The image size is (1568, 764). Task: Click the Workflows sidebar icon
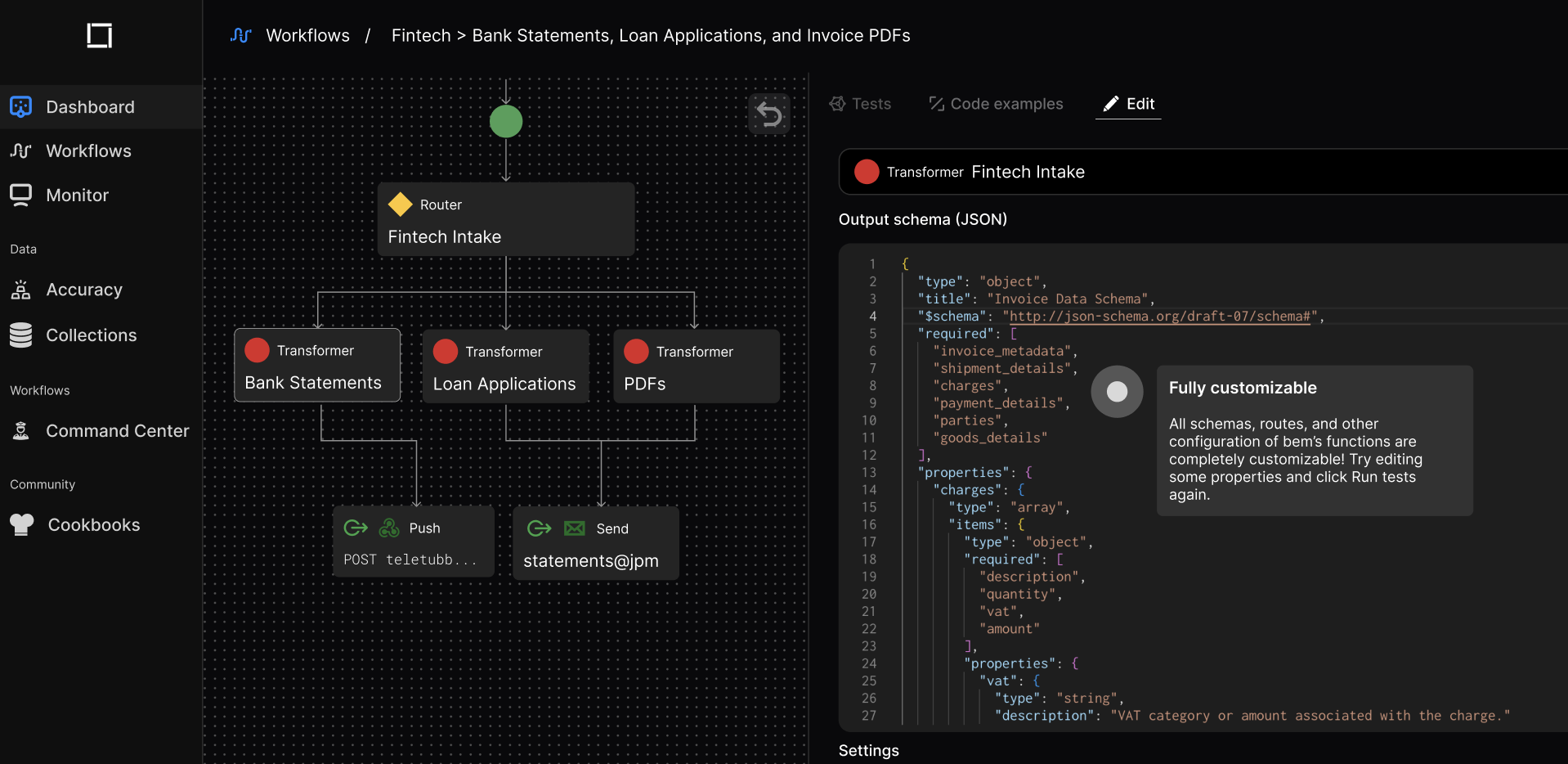click(21, 151)
